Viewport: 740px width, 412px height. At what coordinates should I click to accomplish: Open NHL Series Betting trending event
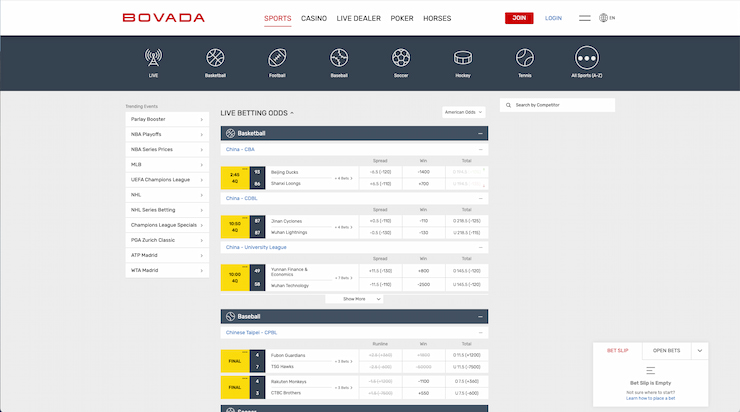[x=167, y=210]
